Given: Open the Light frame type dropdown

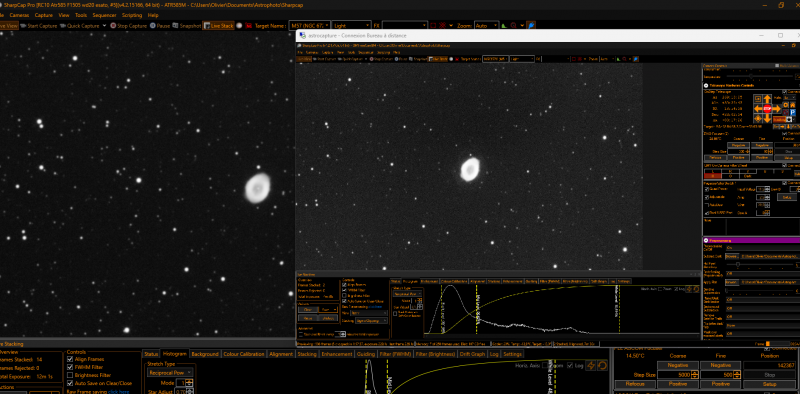Looking at the screenshot, I should point(352,25).
